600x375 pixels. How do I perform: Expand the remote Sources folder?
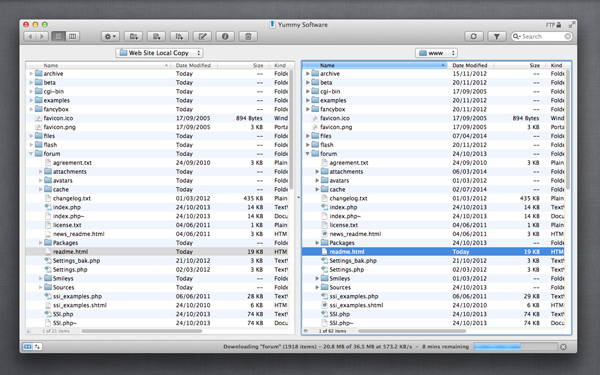(x=317, y=287)
